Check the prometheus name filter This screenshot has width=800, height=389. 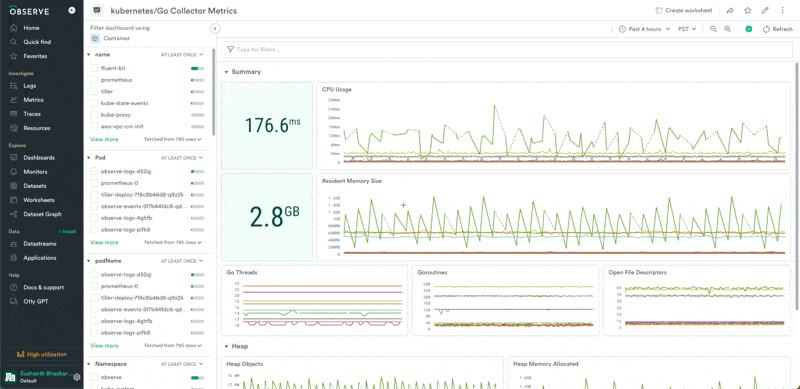point(94,80)
